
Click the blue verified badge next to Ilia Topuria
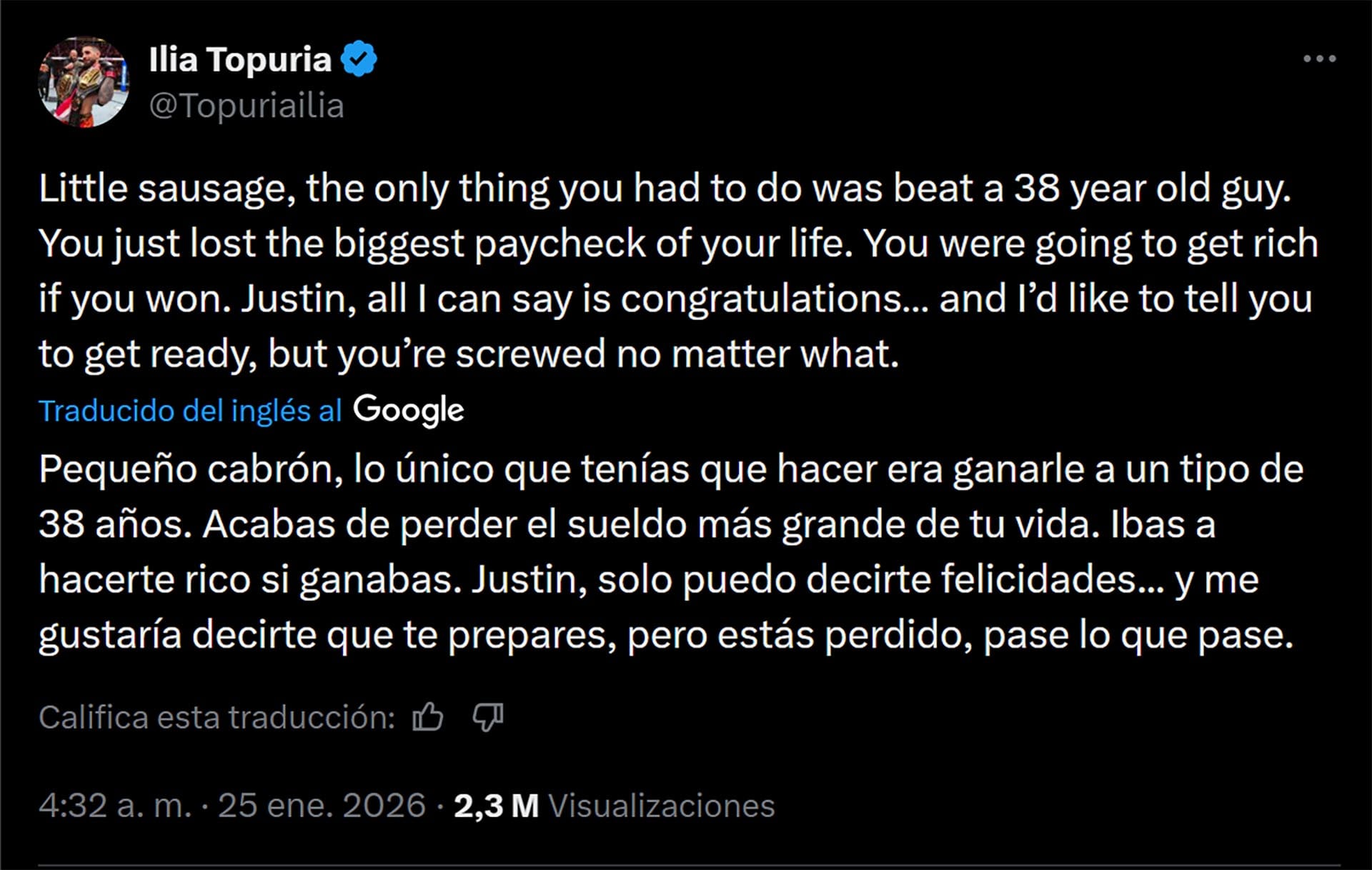tap(360, 60)
